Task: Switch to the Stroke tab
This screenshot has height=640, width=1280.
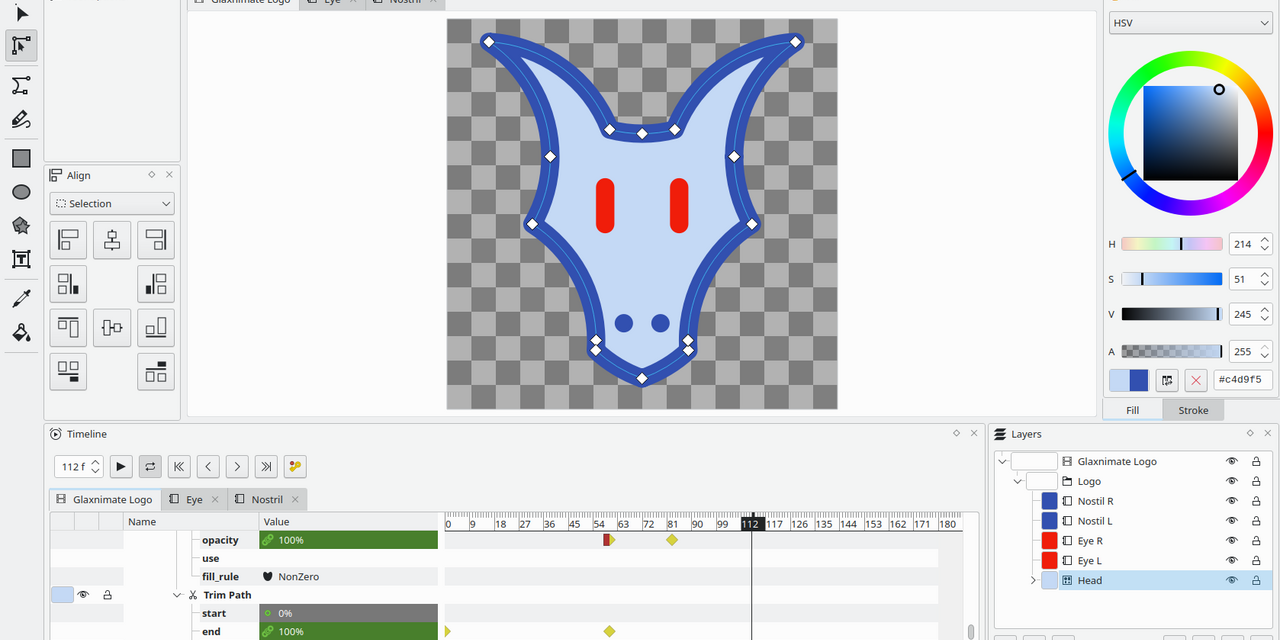Action: click(x=1193, y=410)
